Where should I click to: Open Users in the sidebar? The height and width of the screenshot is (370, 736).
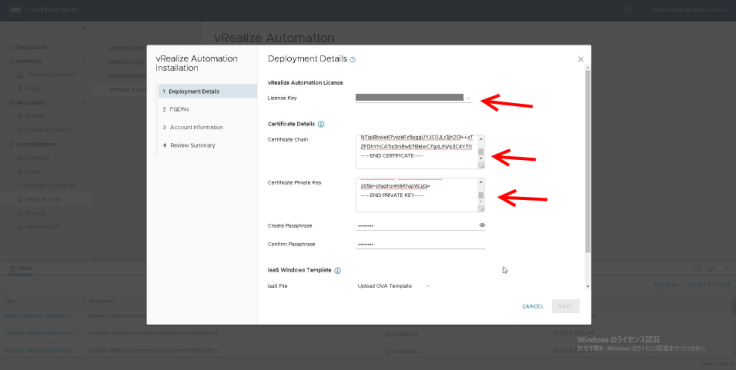(x=32, y=172)
